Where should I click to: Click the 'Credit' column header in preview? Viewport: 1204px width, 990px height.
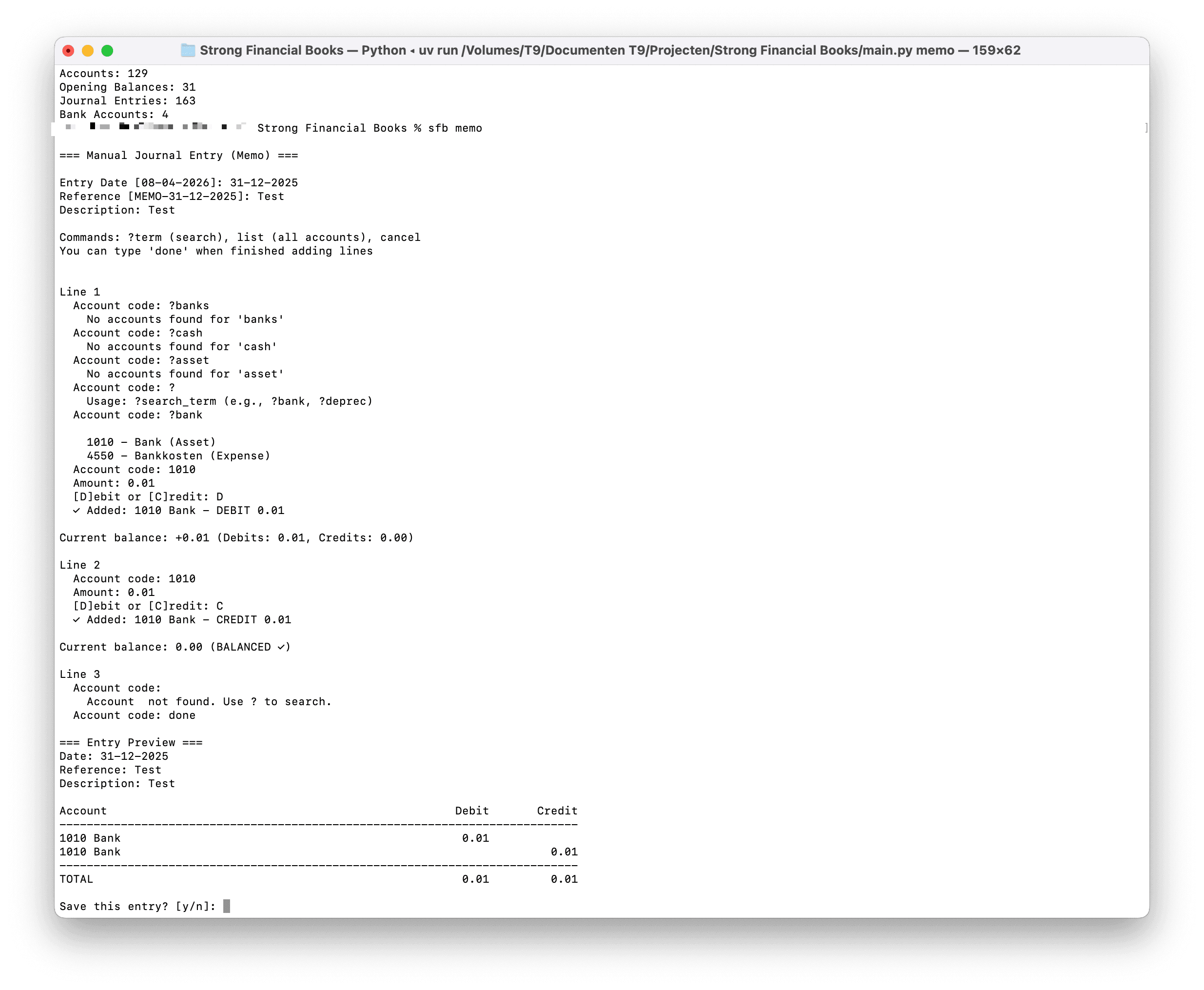(x=557, y=811)
